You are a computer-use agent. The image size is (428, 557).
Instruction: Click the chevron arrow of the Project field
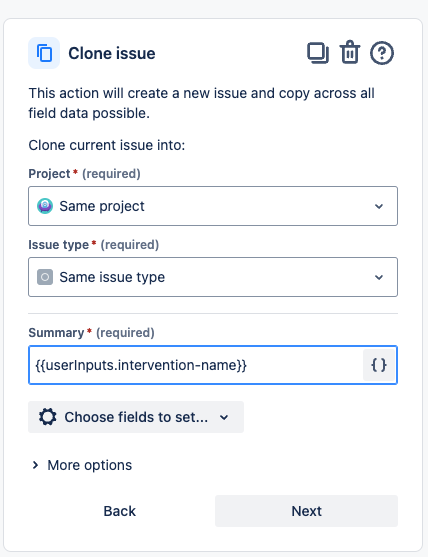click(379, 206)
